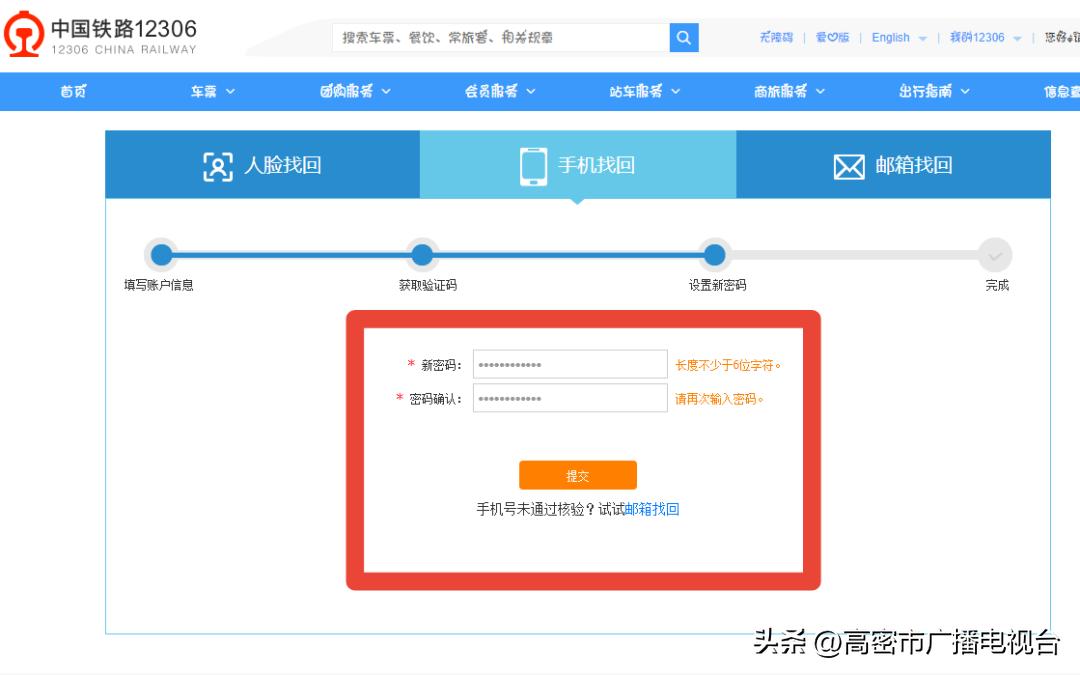The image size is (1080, 675).
Task: Click the 完成 step checkmark circle
Action: coord(995,256)
